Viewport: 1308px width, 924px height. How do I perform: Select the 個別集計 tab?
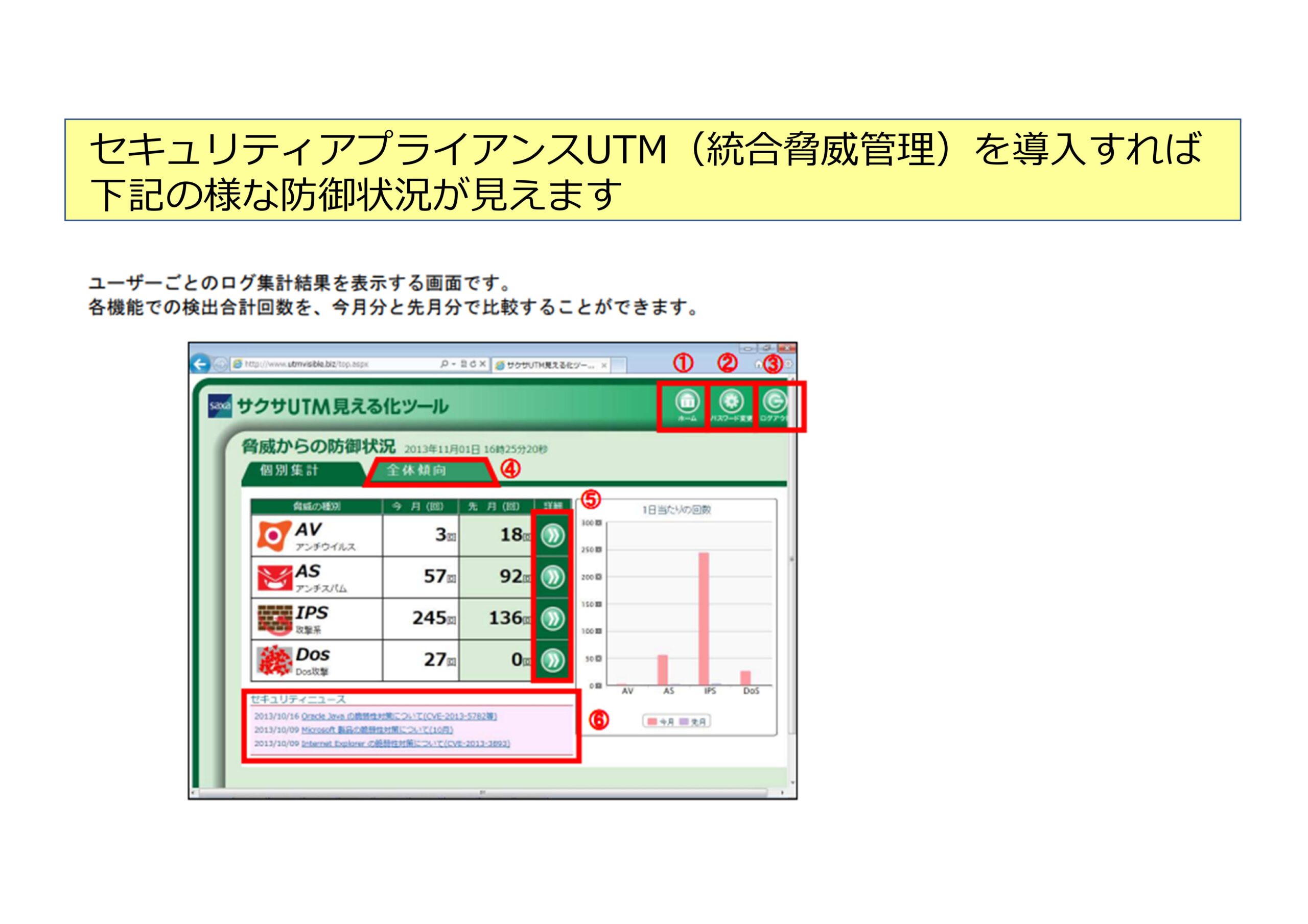tap(289, 470)
